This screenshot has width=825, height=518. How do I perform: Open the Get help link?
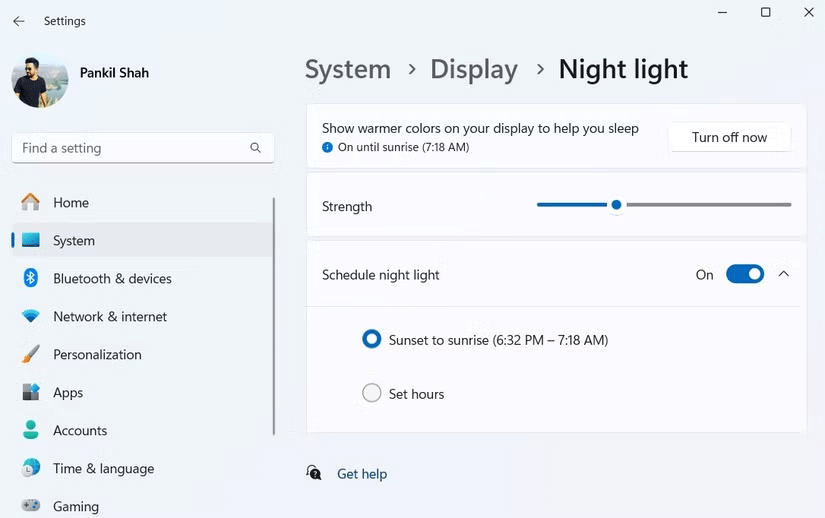pyautogui.click(x=362, y=474)
